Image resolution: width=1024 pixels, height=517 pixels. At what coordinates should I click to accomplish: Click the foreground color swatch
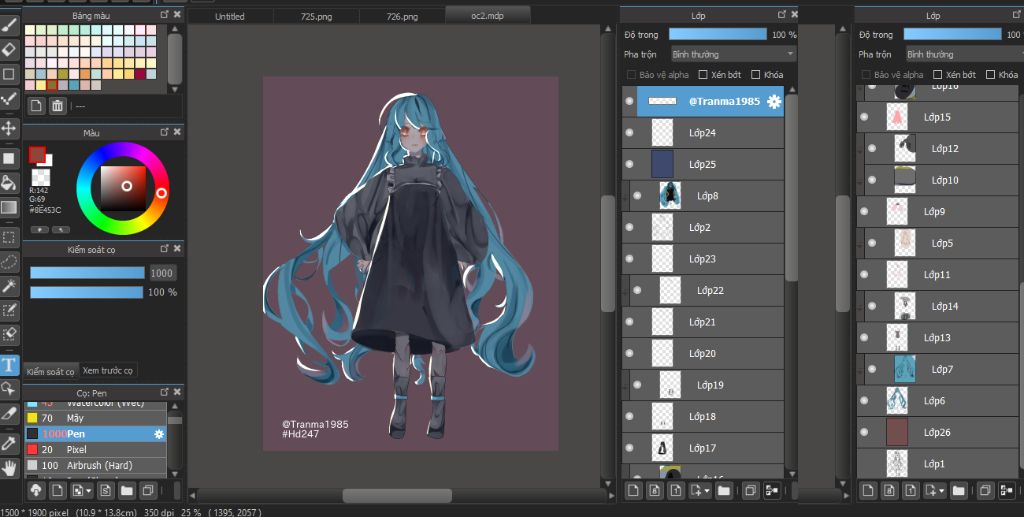(37, 155)
